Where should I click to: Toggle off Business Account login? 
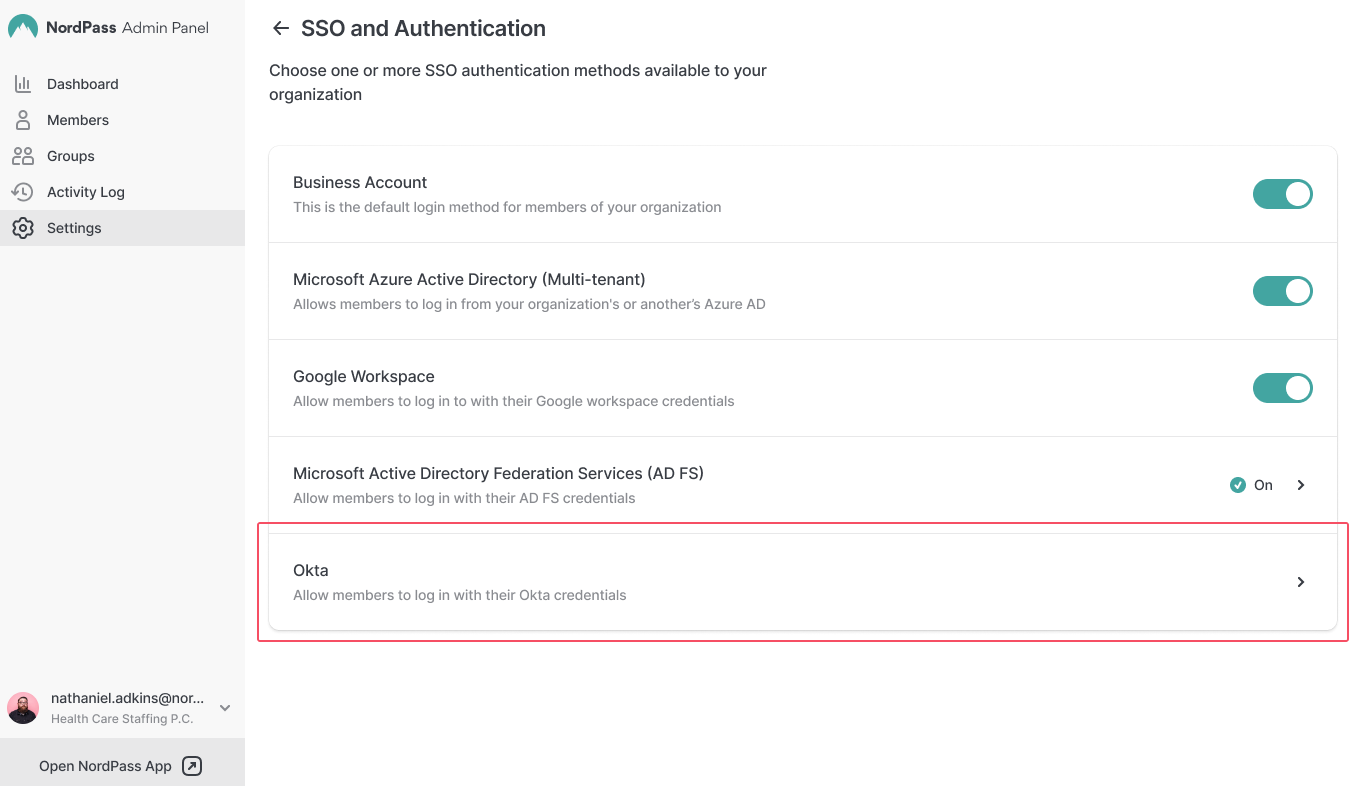(x=1283, y=194)
